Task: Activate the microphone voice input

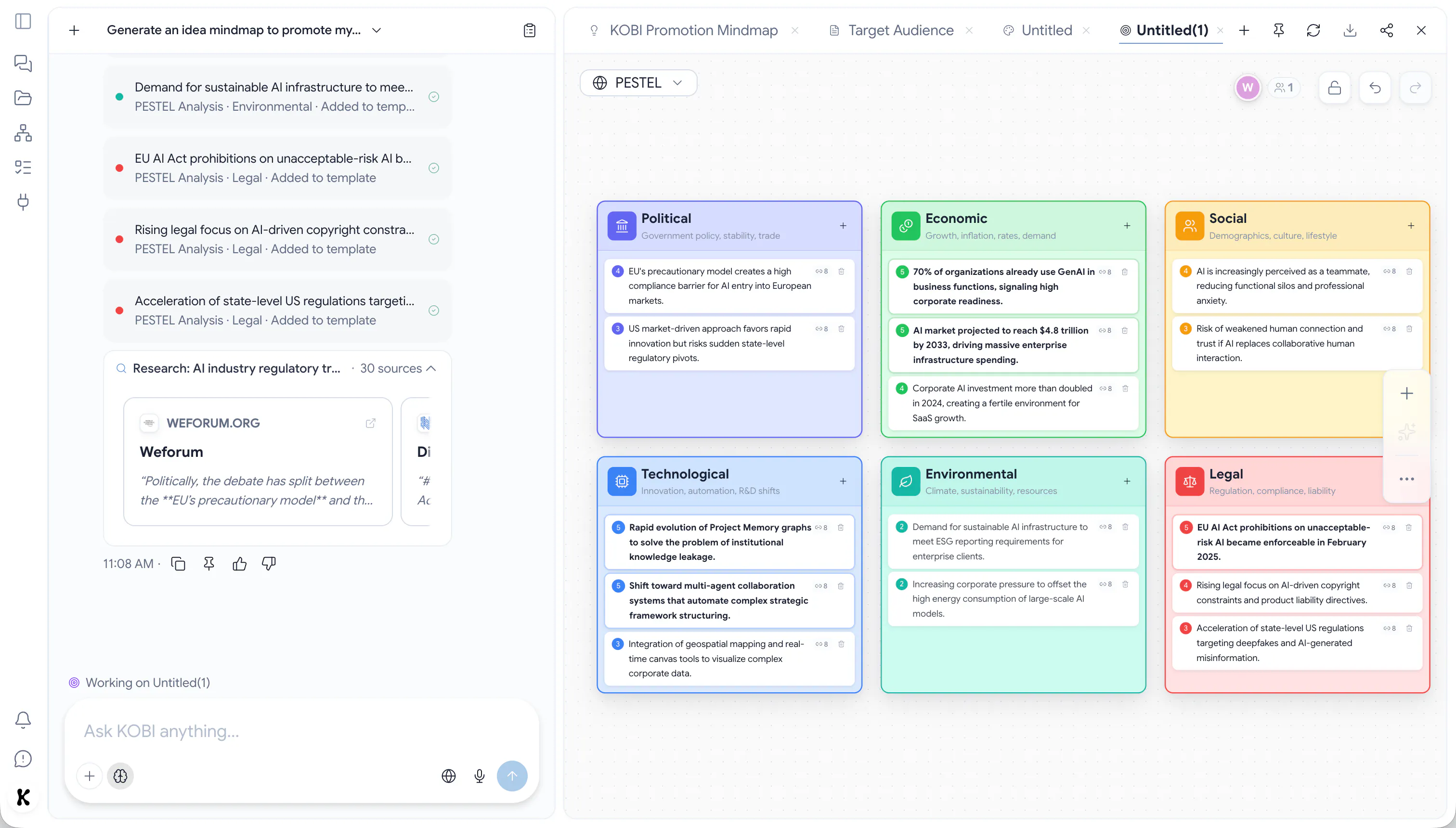Action: (480, 776)
